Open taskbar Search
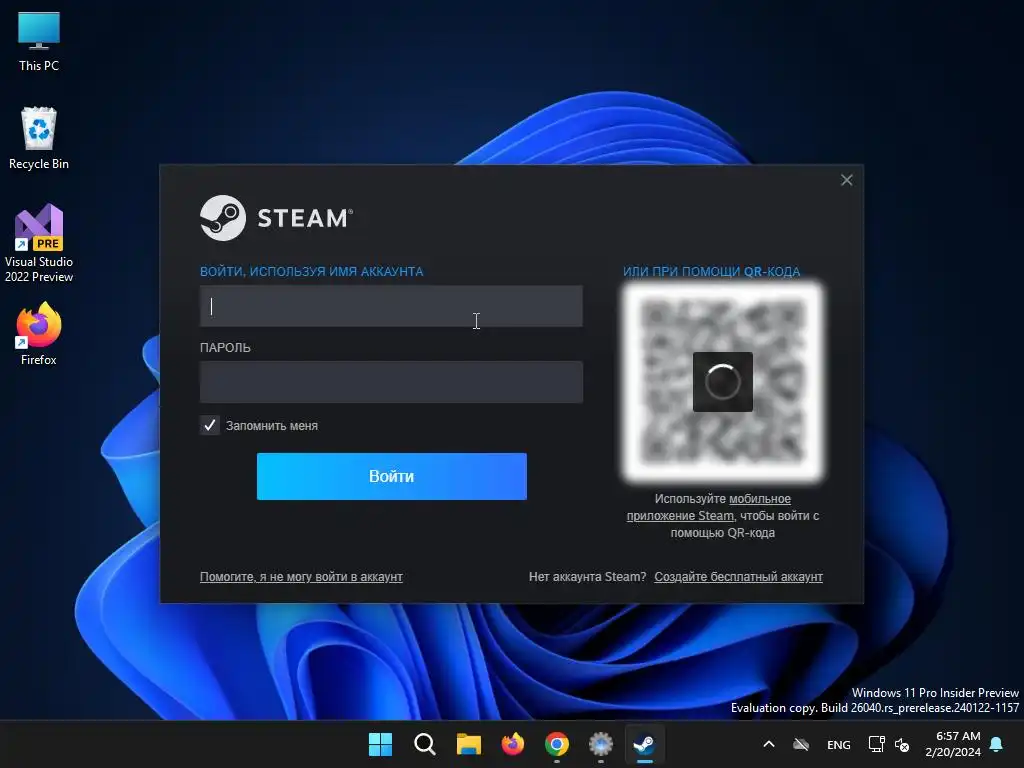 point(424,744)
